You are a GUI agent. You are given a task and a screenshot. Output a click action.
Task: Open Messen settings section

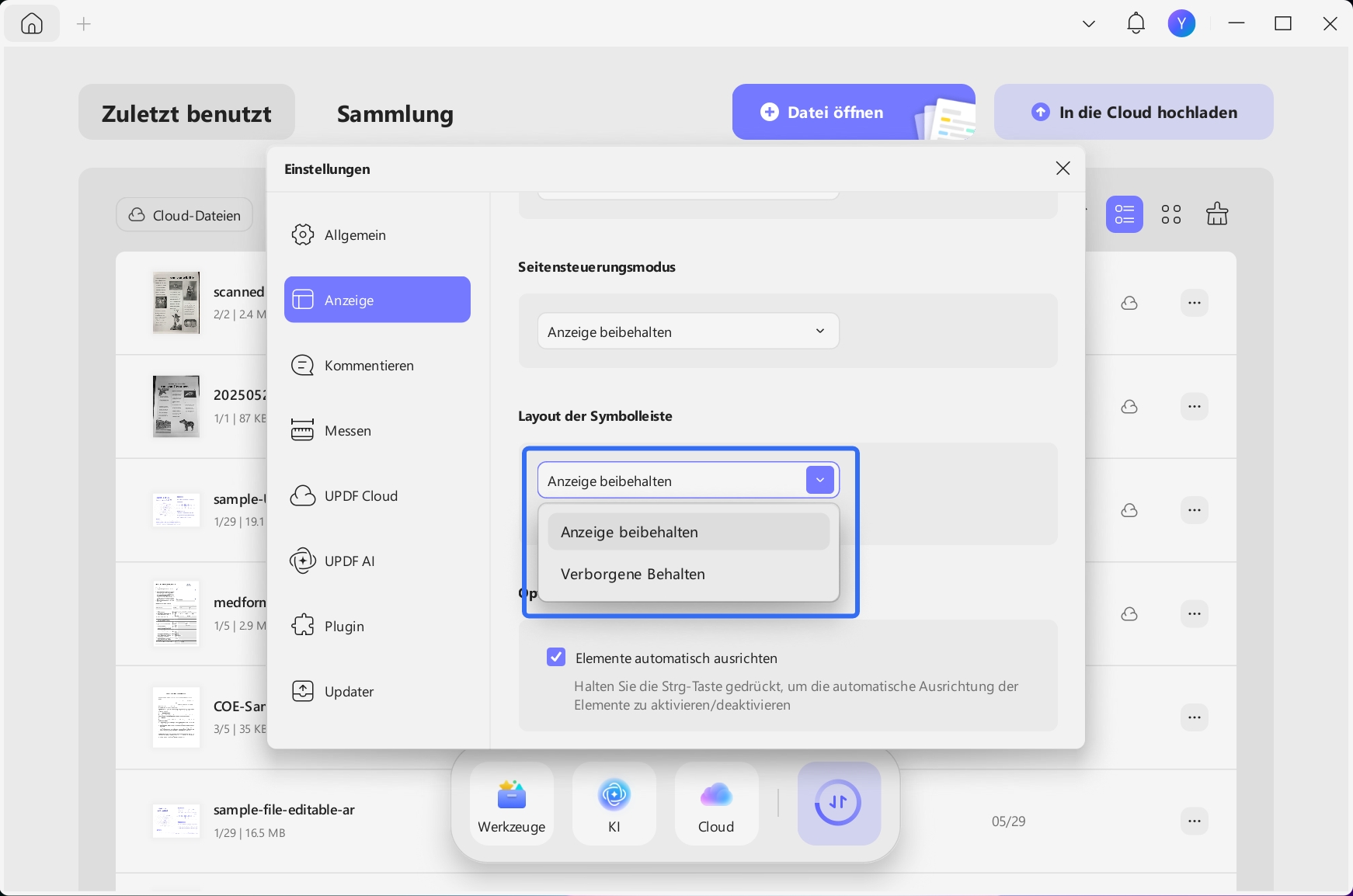pos(377,430)
